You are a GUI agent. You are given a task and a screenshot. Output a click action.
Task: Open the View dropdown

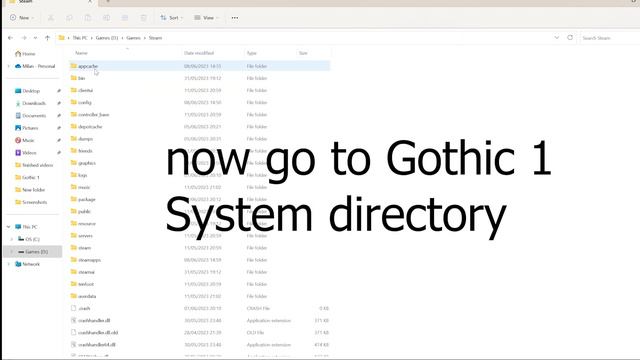207,18
